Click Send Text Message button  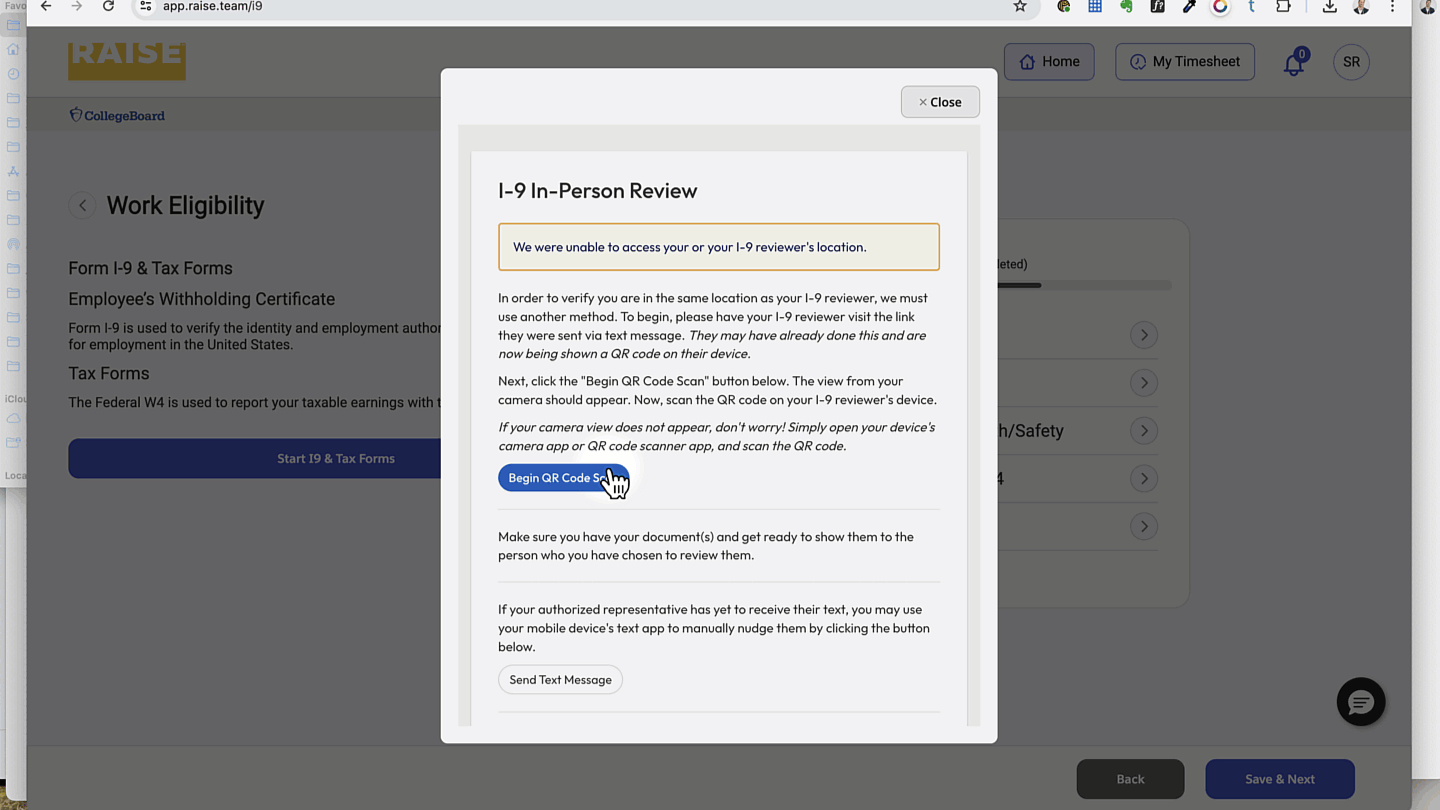[x=560, y=680]
